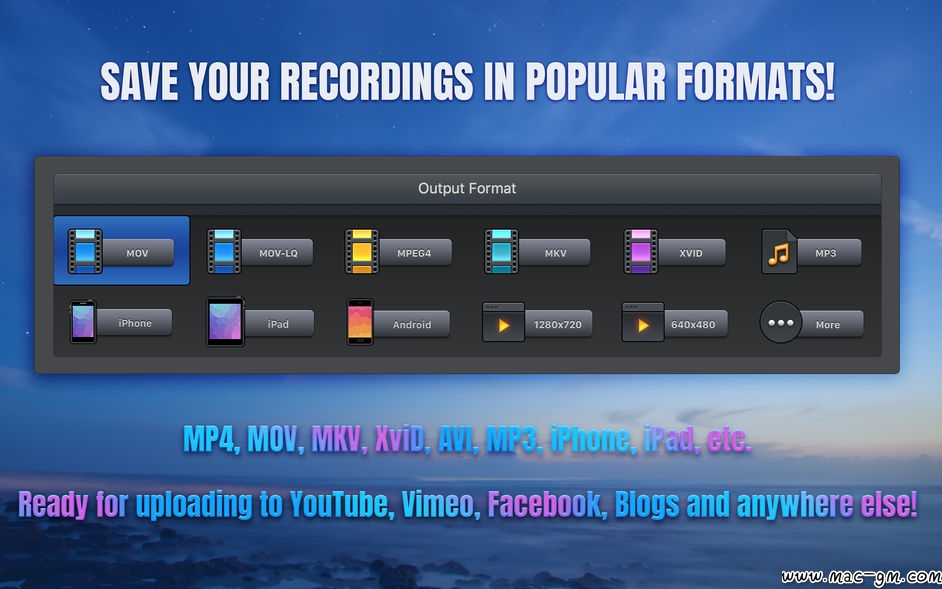This screenshot has height=589, width=942.
Task: Choose the iPhone device icon
Action: [x=83, y=322]
